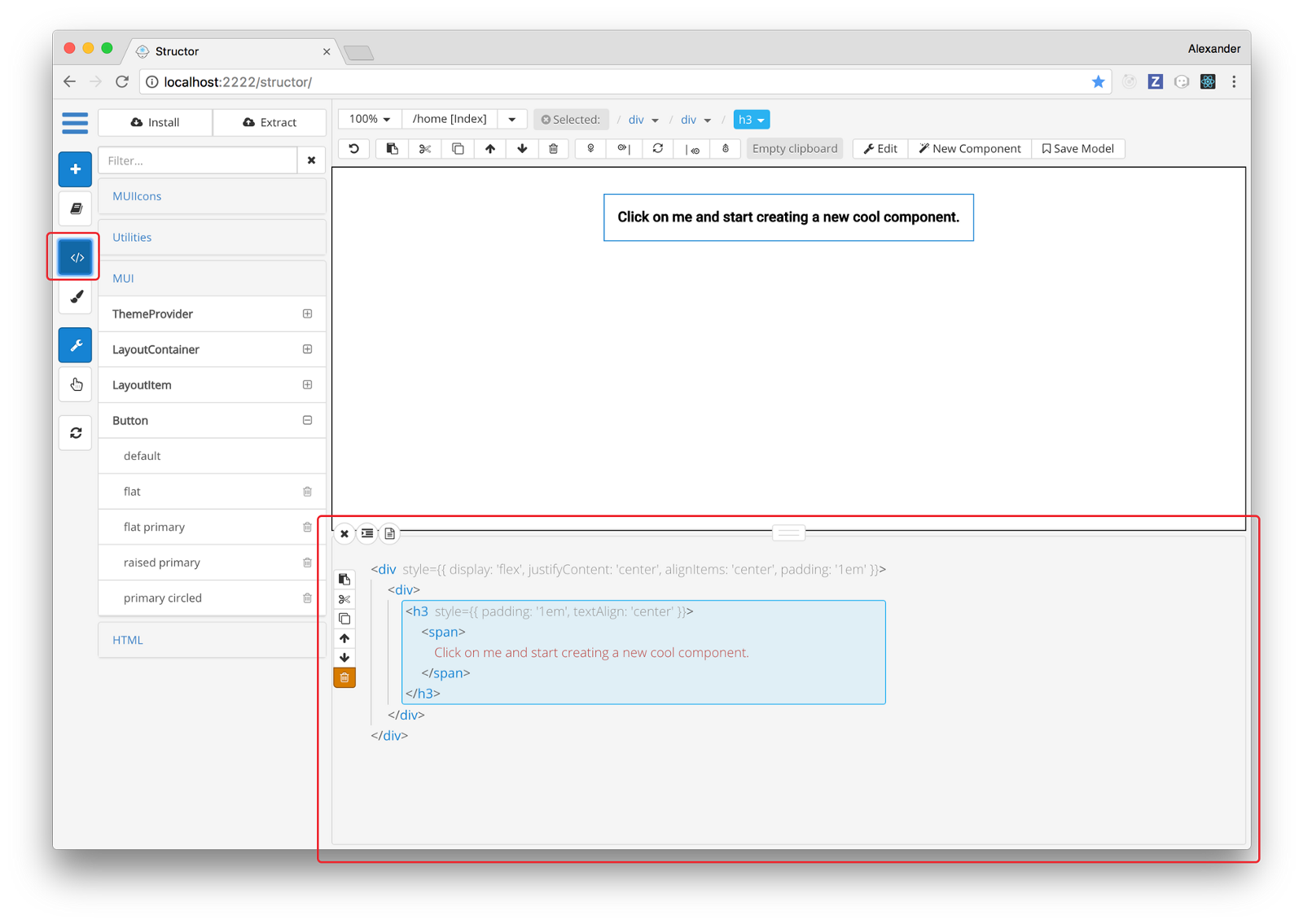Toggle the hand pointer preview mode button
This screenshot has width=1303, height=924.
[76, 384]
